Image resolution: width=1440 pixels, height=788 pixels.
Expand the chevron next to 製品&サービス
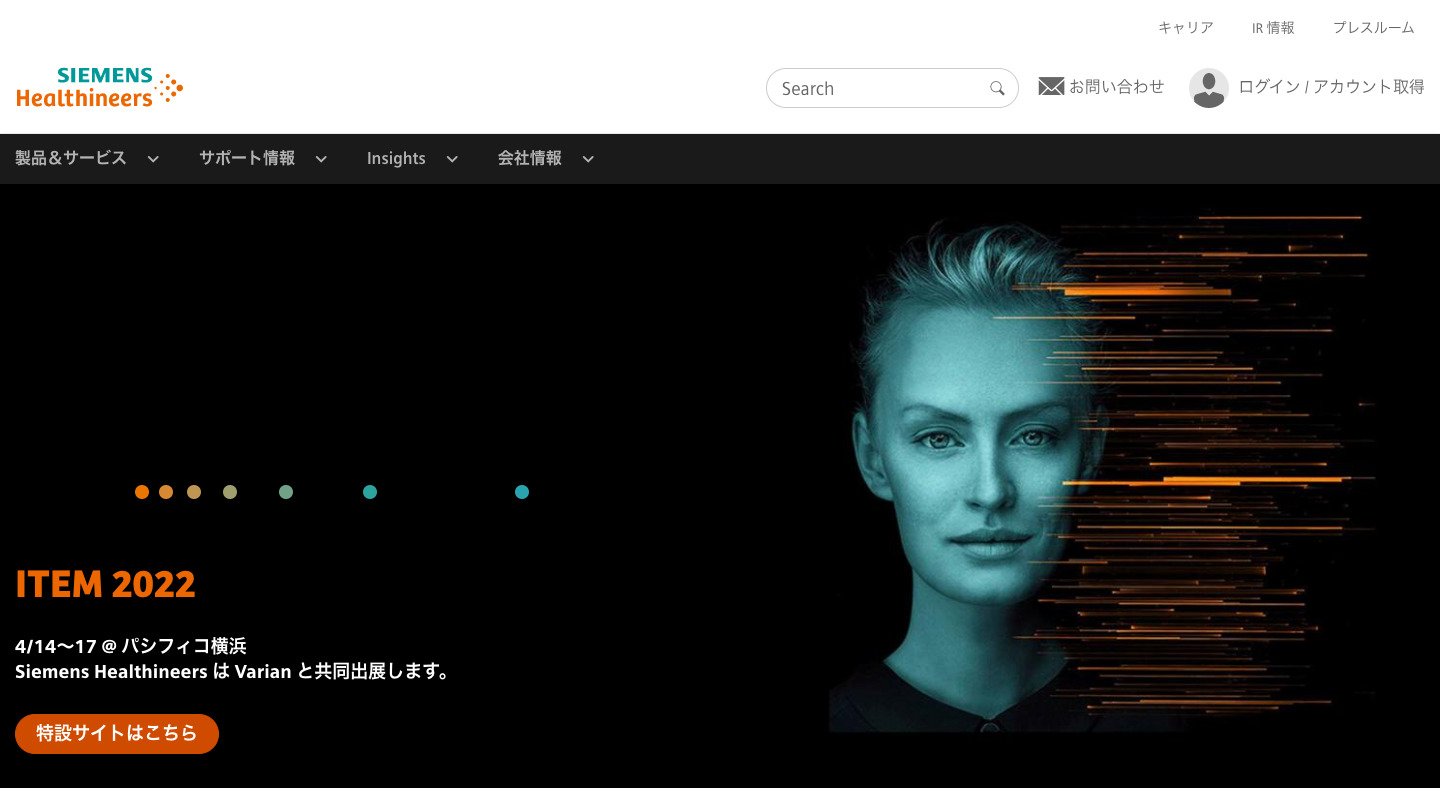(153, 159)
